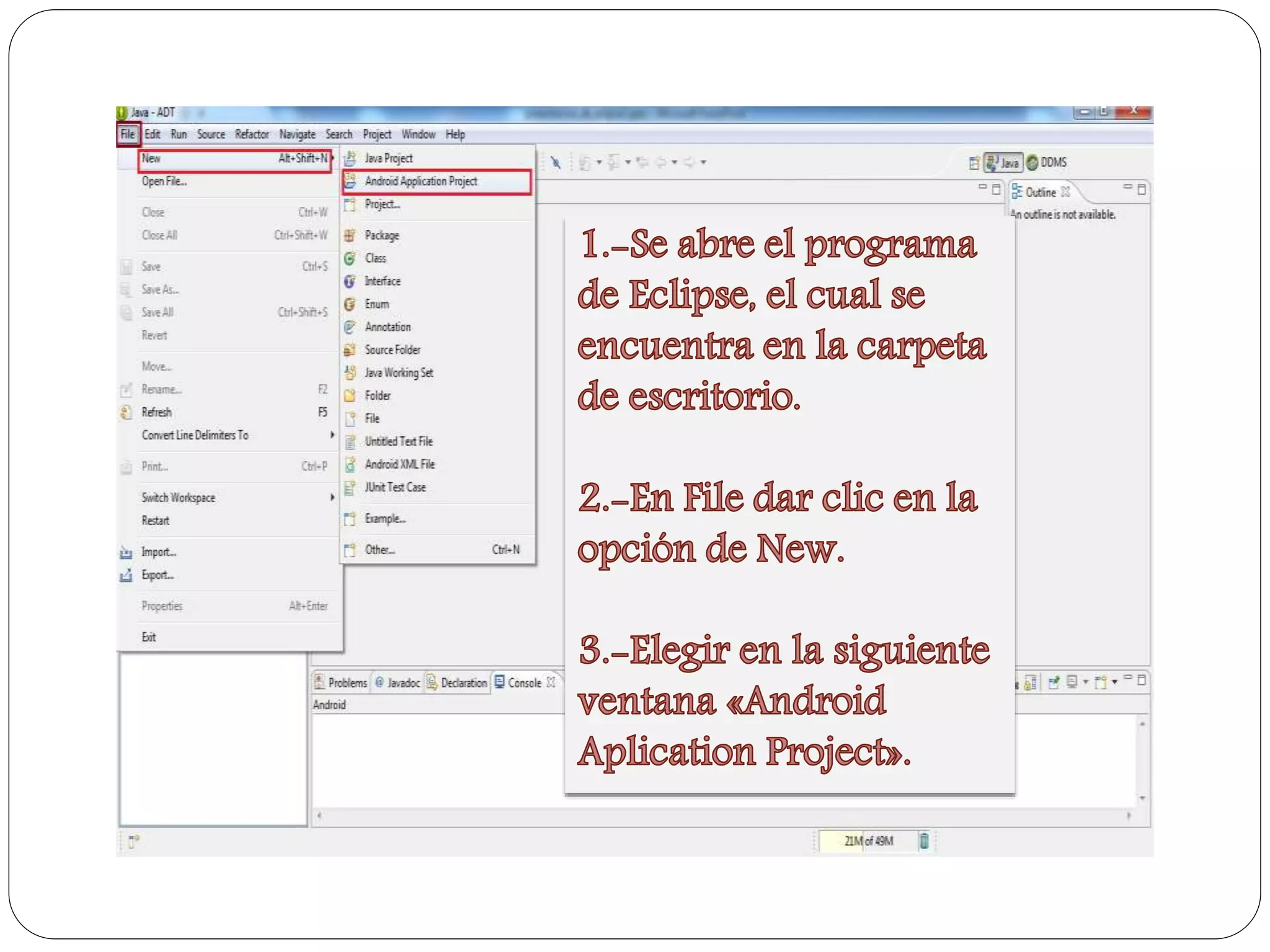Switch to the Javadoc tab
Viewport: 1270px width, 952px height.
click(397, 682)
